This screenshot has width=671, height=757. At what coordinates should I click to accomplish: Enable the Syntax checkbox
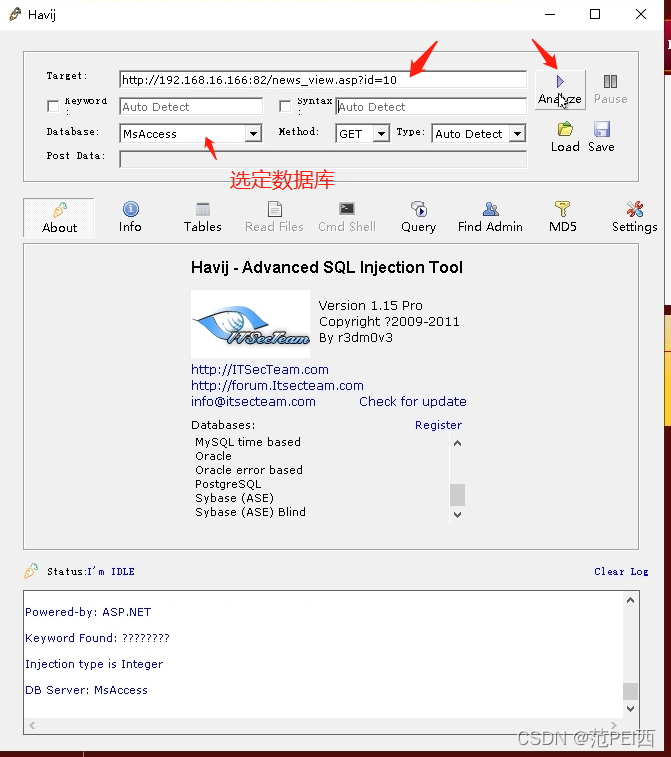pyautogui.click(x=285, y=106)
